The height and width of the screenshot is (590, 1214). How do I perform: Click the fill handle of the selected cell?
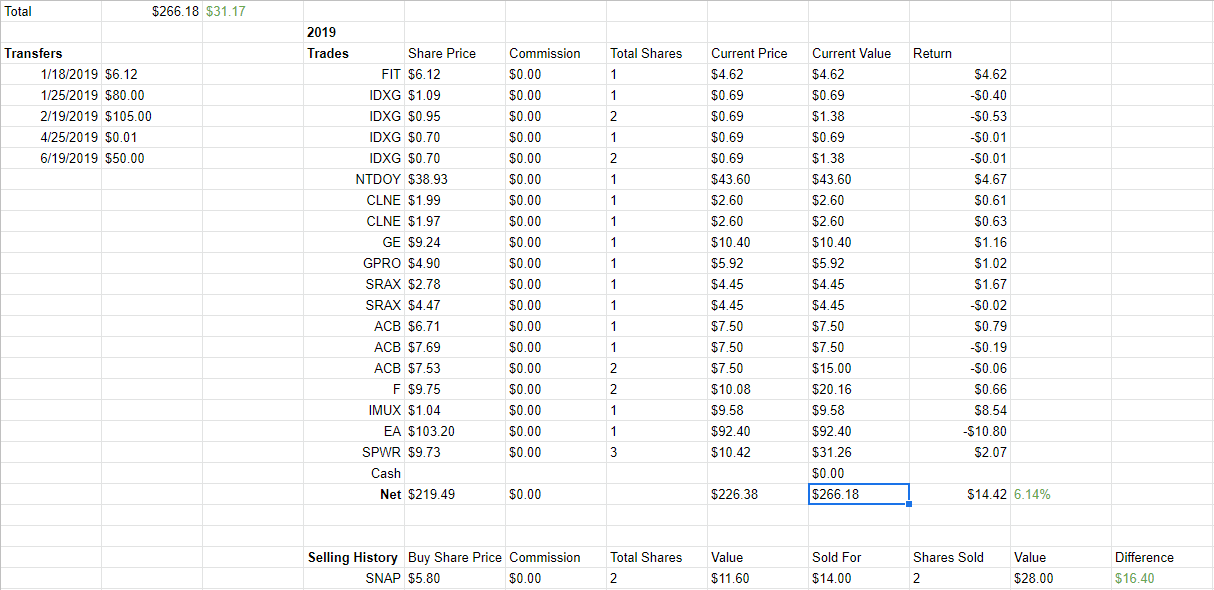908,504
